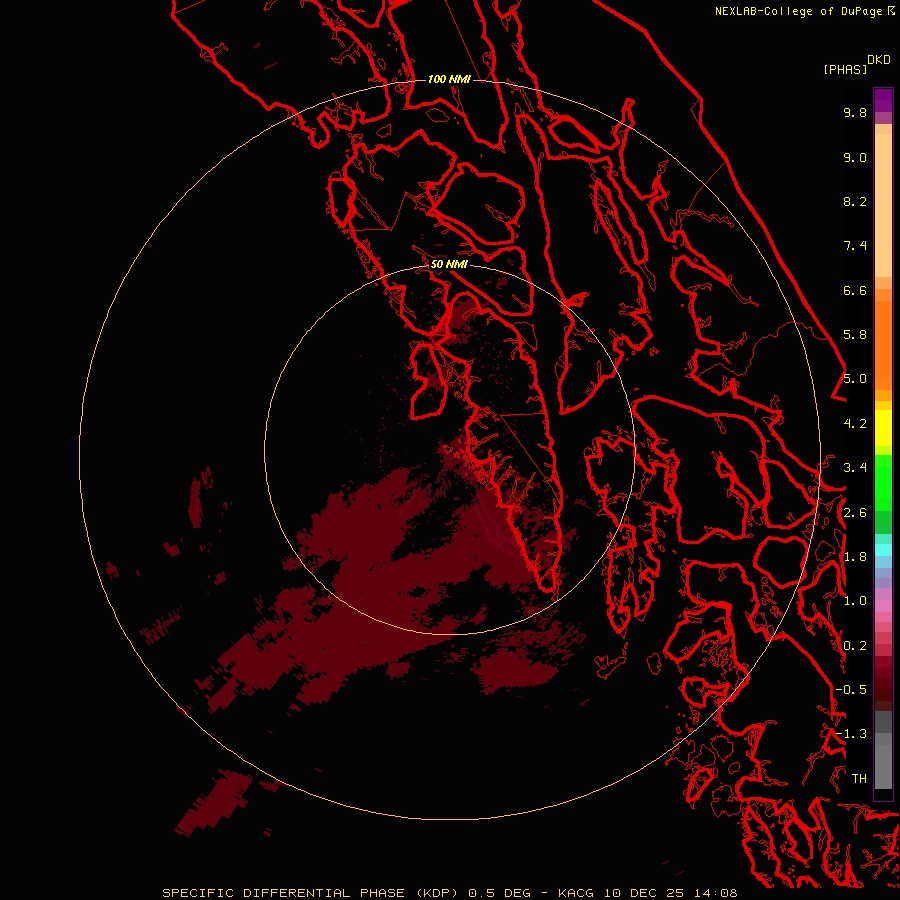Screen dimensions: 900x900
Task: Click the [PHAS] unit label
Action: pyautogui.click(x=845, y=69)
